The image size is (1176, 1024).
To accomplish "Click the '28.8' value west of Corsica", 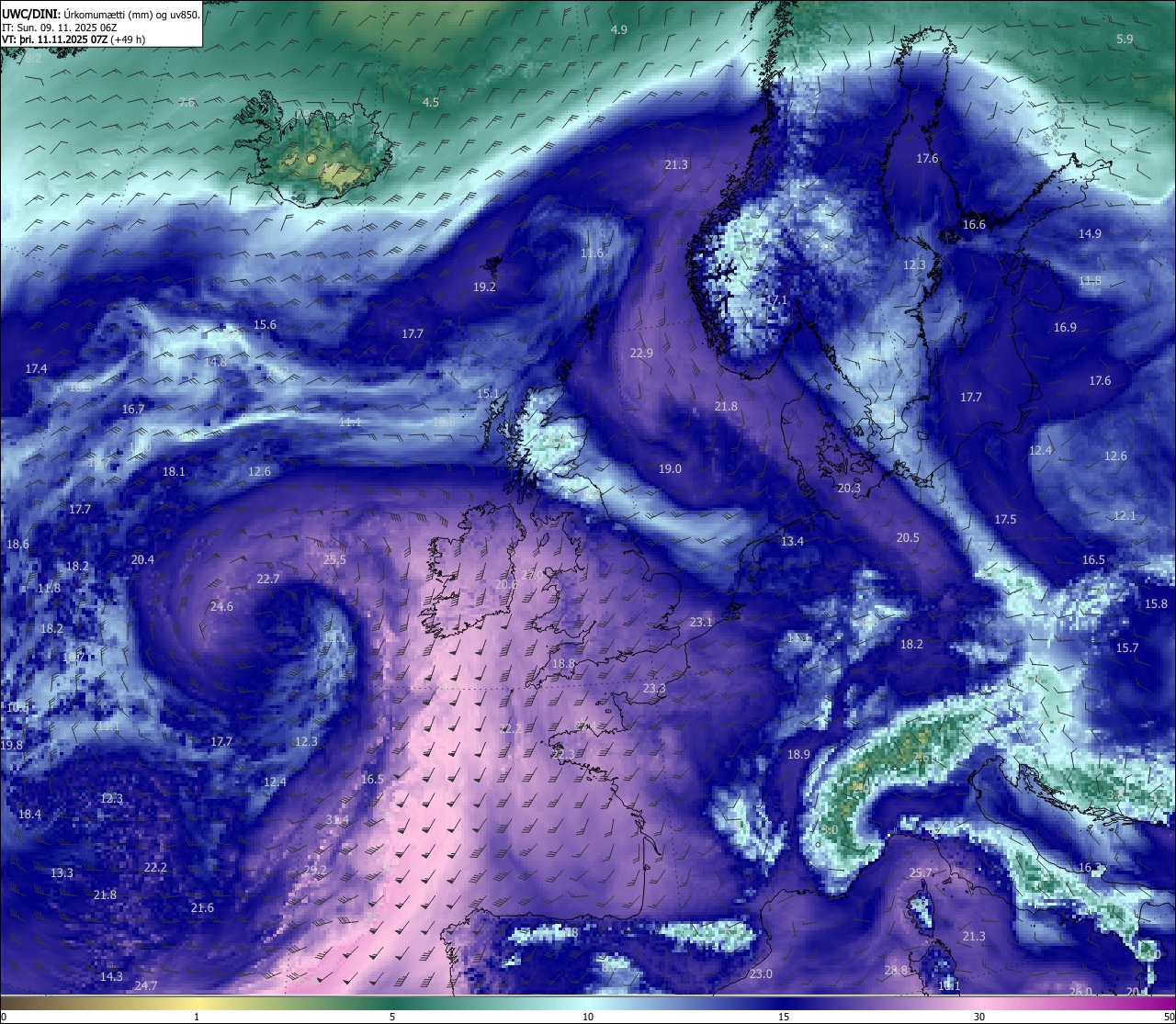I will click(896, 970).
